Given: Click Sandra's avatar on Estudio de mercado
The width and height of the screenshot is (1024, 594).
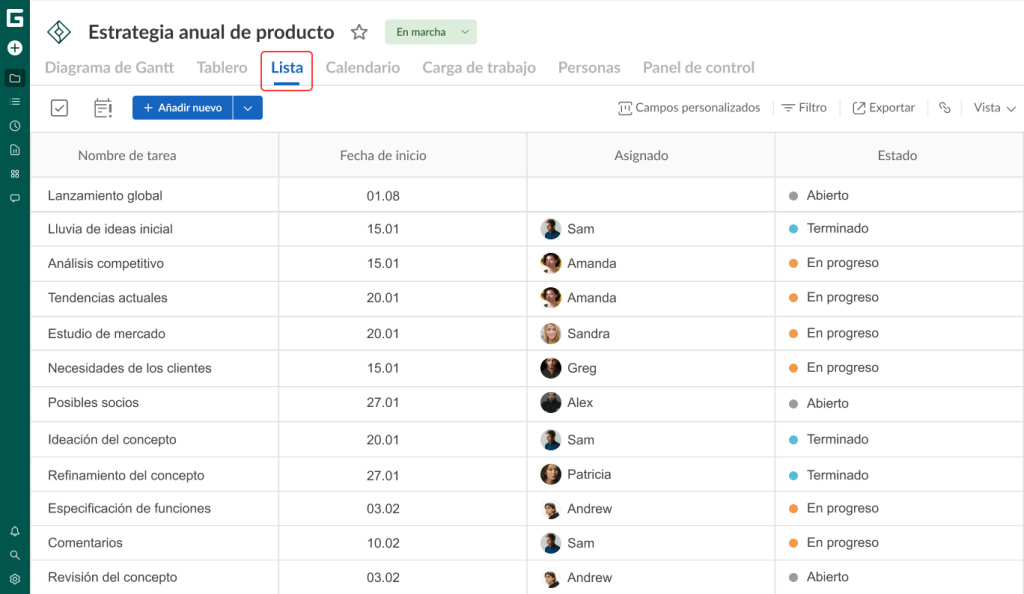Looking at the screenshot, I should 551,334.
